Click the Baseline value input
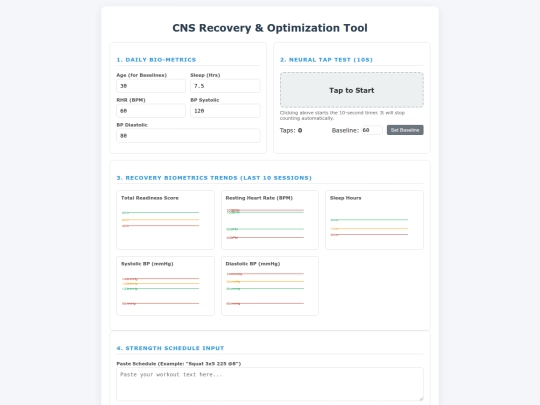540x405 pixels. 372,130
